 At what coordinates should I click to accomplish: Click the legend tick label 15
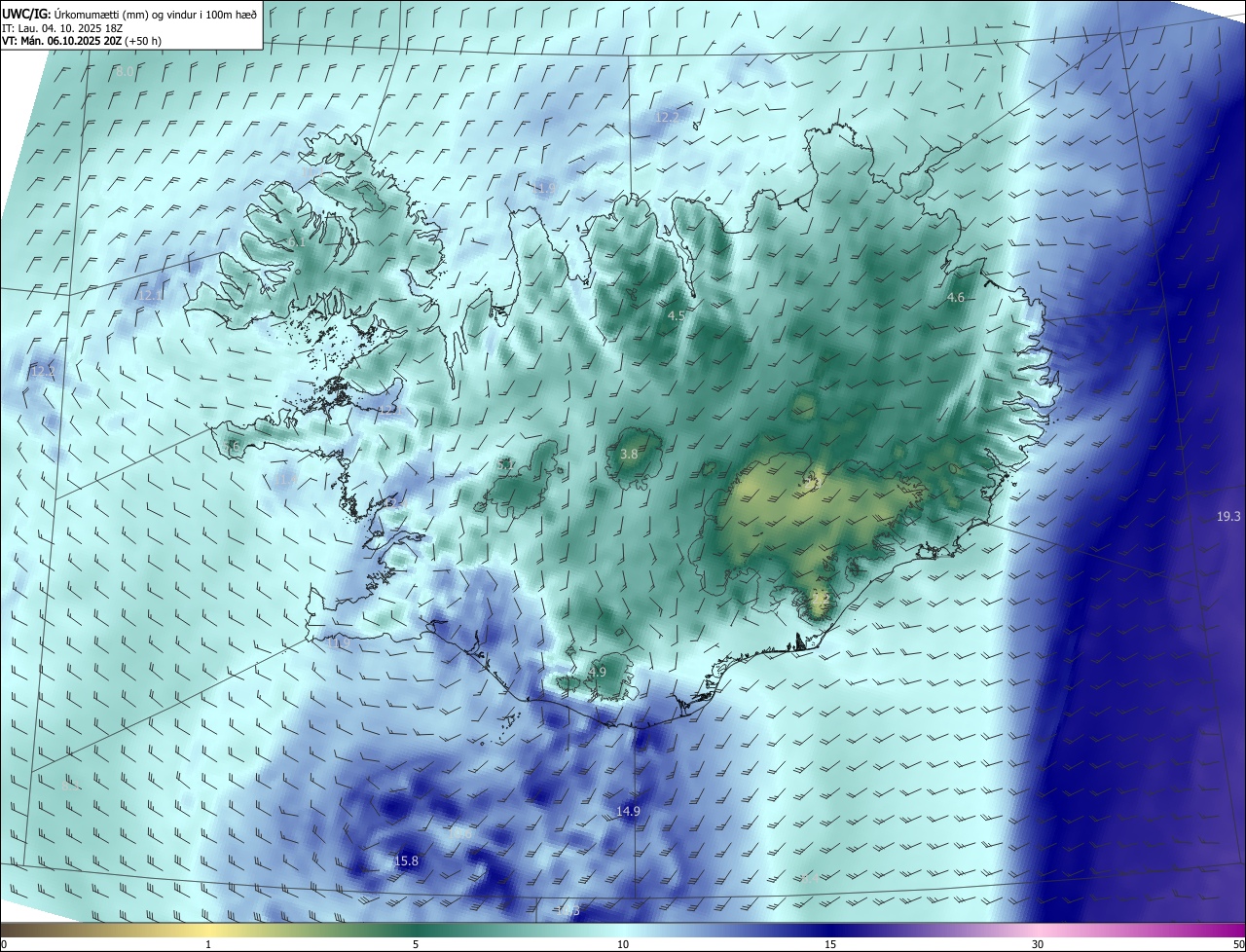pyautogui.click(x=830, y=944)
